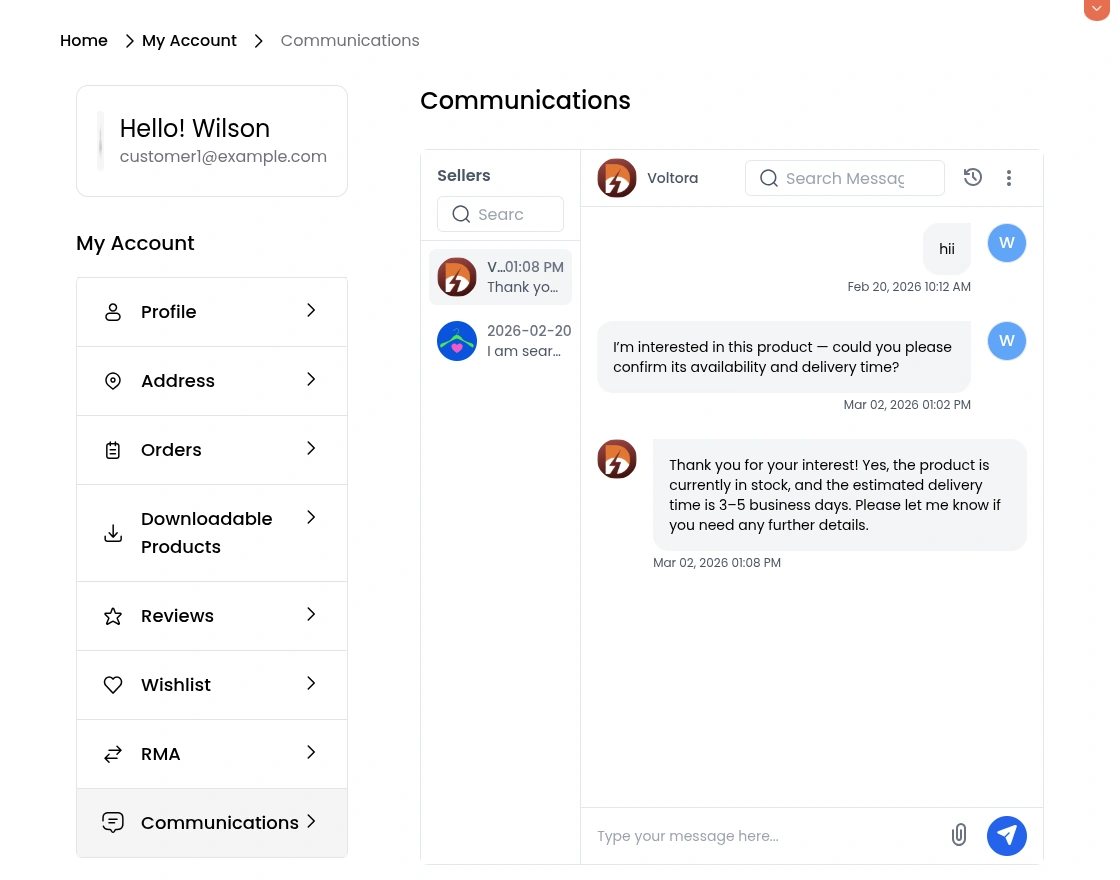Click the RMA exchange arrows icon

(113, 753)
